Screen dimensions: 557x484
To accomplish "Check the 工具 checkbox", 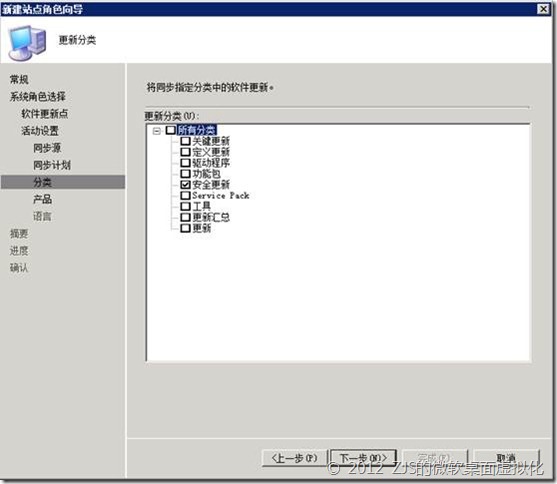I will click(x=185, y=206).
